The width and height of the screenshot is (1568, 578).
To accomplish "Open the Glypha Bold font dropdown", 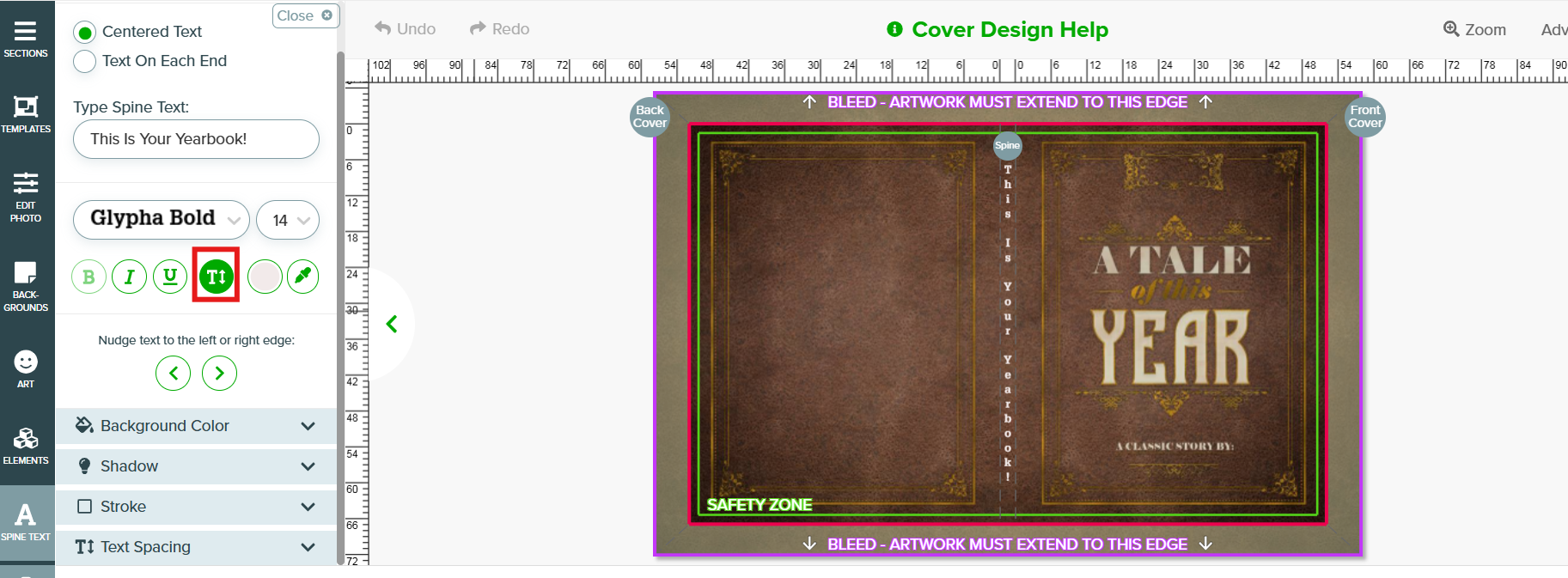I will point(162,220).
